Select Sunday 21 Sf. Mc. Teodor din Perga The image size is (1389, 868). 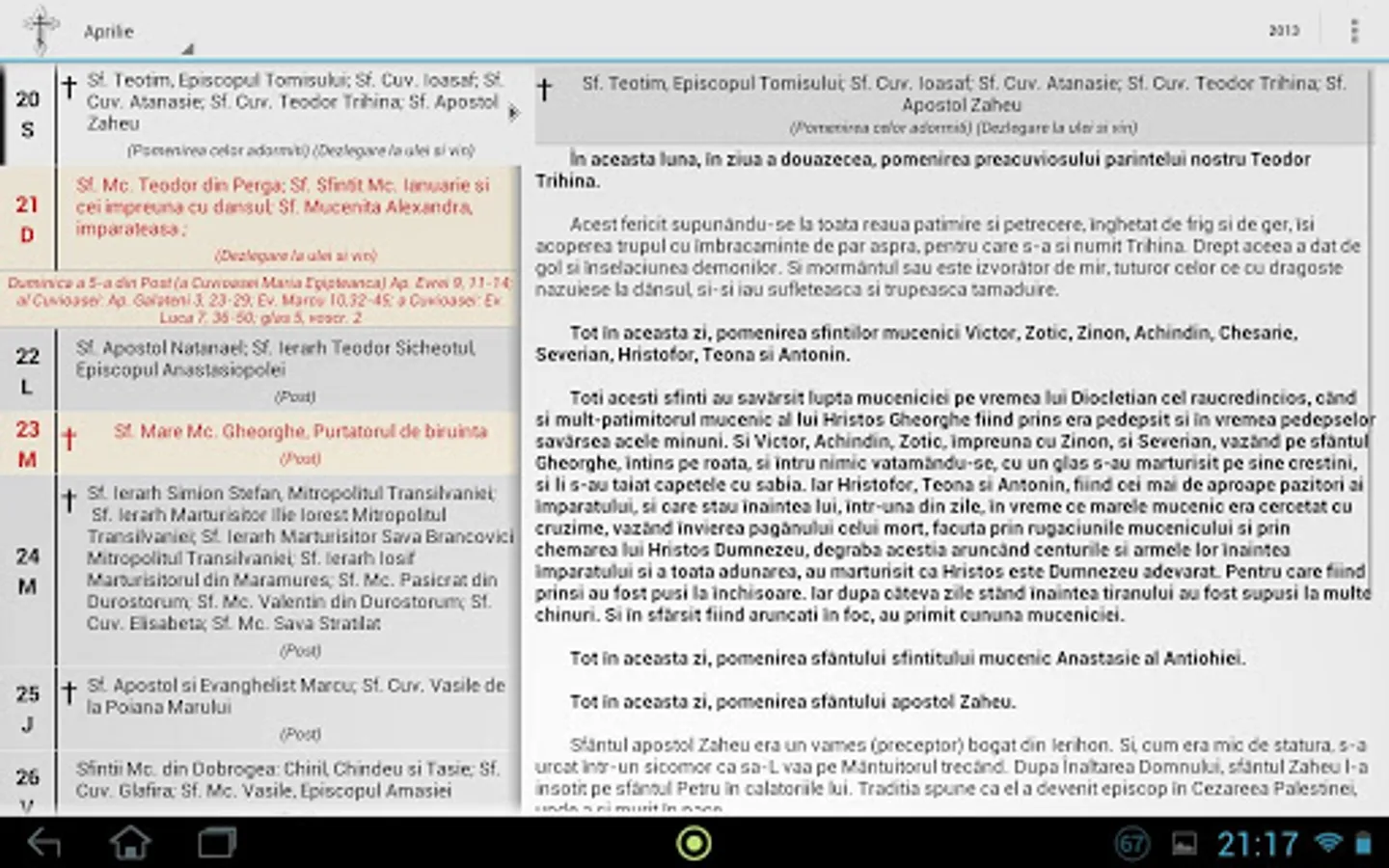coord(260,217)
